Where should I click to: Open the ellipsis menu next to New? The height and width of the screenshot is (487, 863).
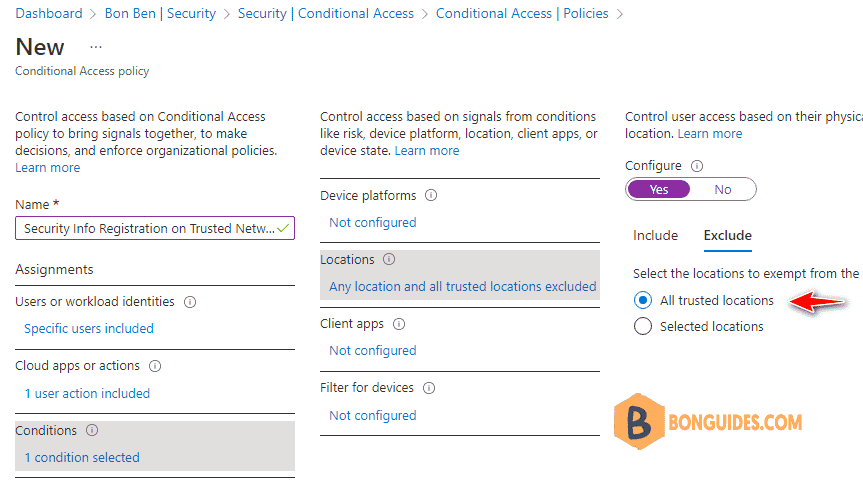point(96,47)
